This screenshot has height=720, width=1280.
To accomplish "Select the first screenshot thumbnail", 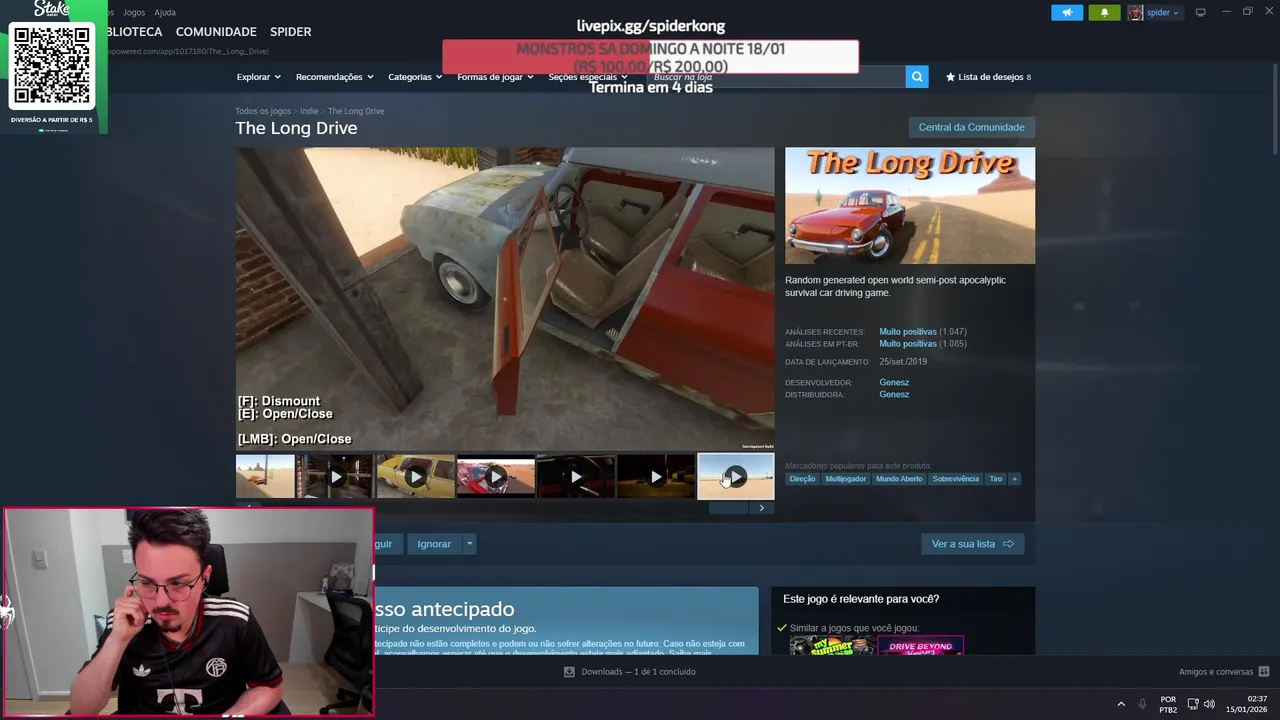I will point(265,476).
